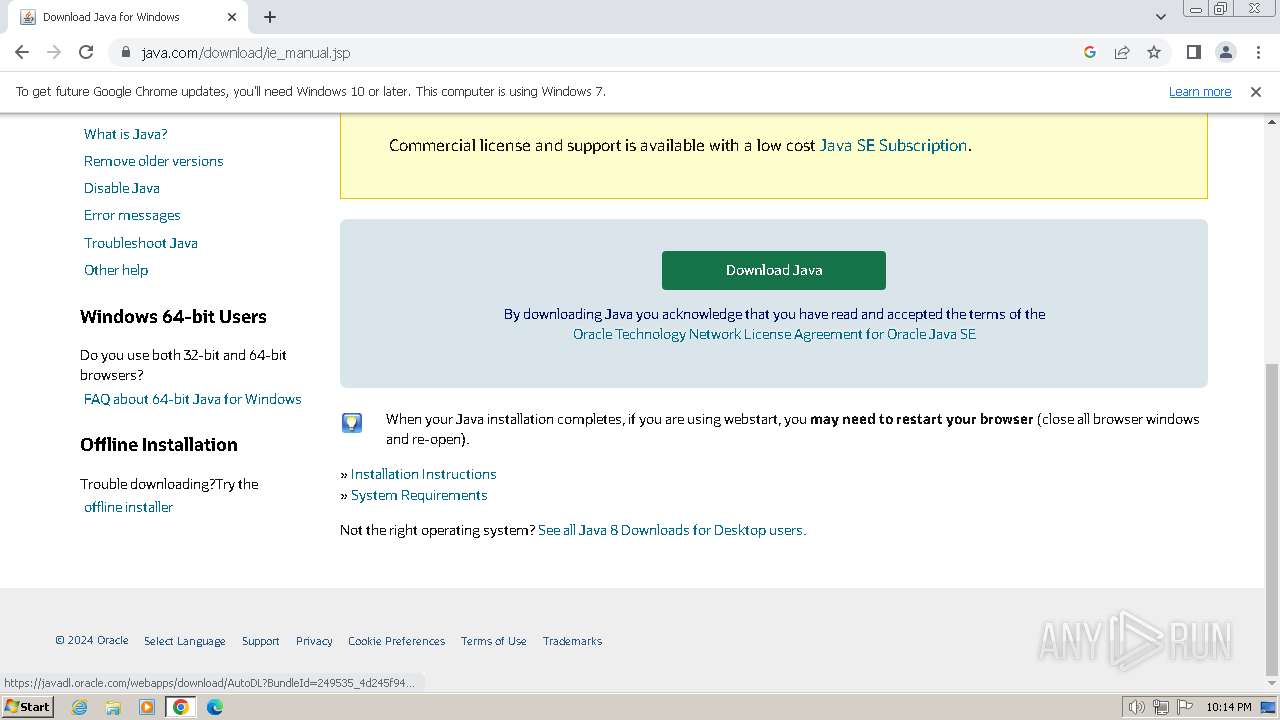
Task: Open the Support footer link
Action: pos(261,641)
